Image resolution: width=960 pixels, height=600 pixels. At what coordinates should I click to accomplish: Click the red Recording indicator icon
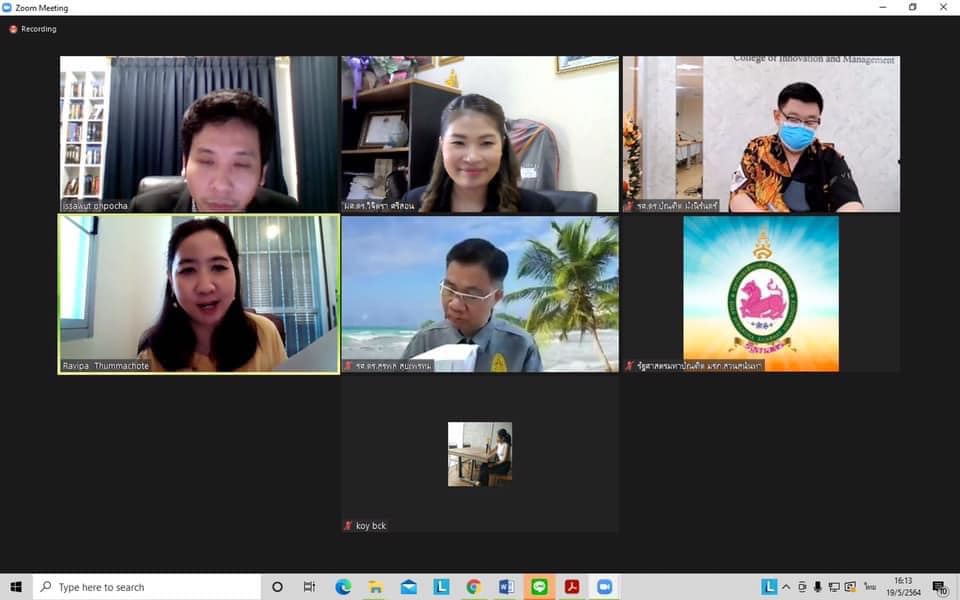click(x=13, y=29)
